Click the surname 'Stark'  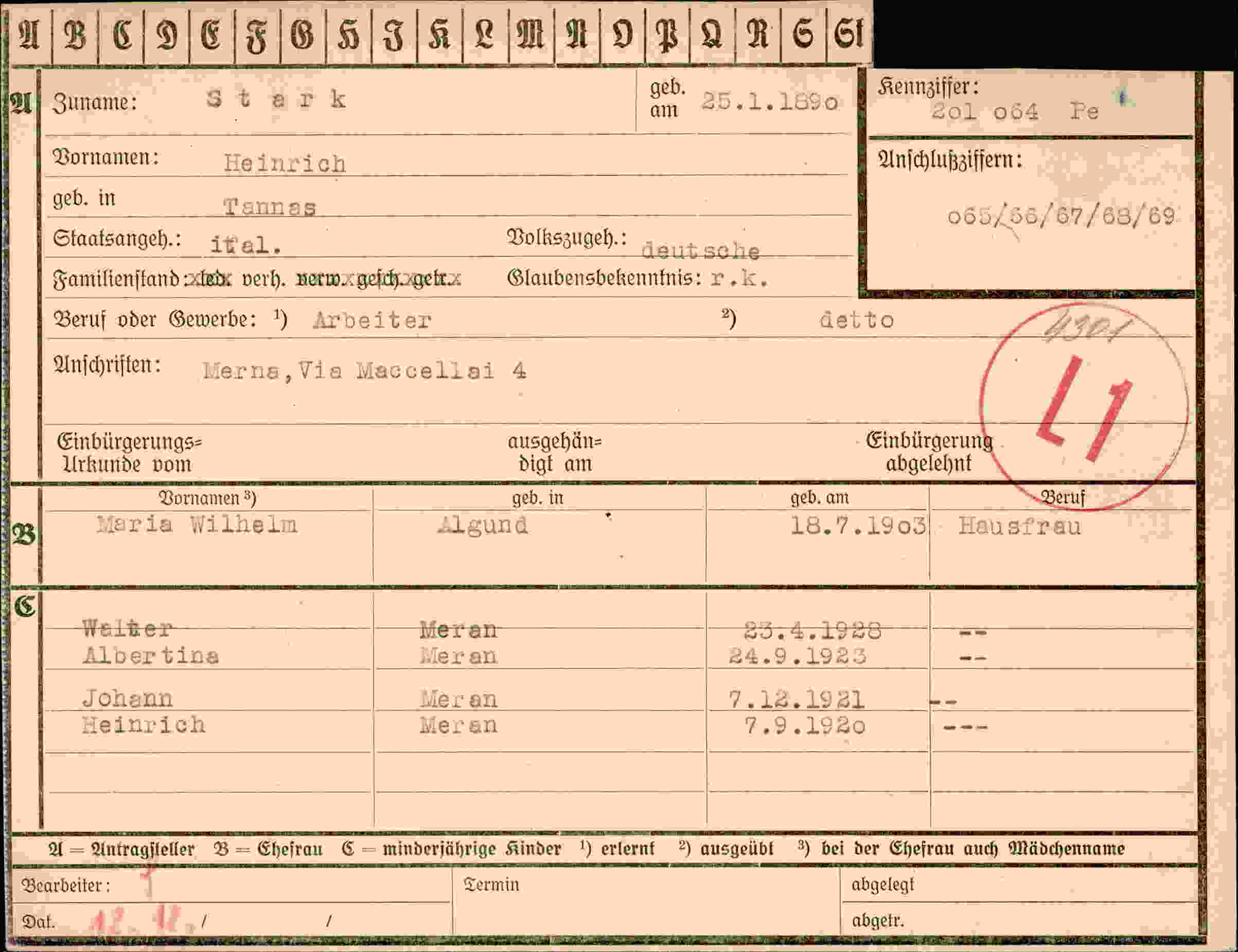276,100
